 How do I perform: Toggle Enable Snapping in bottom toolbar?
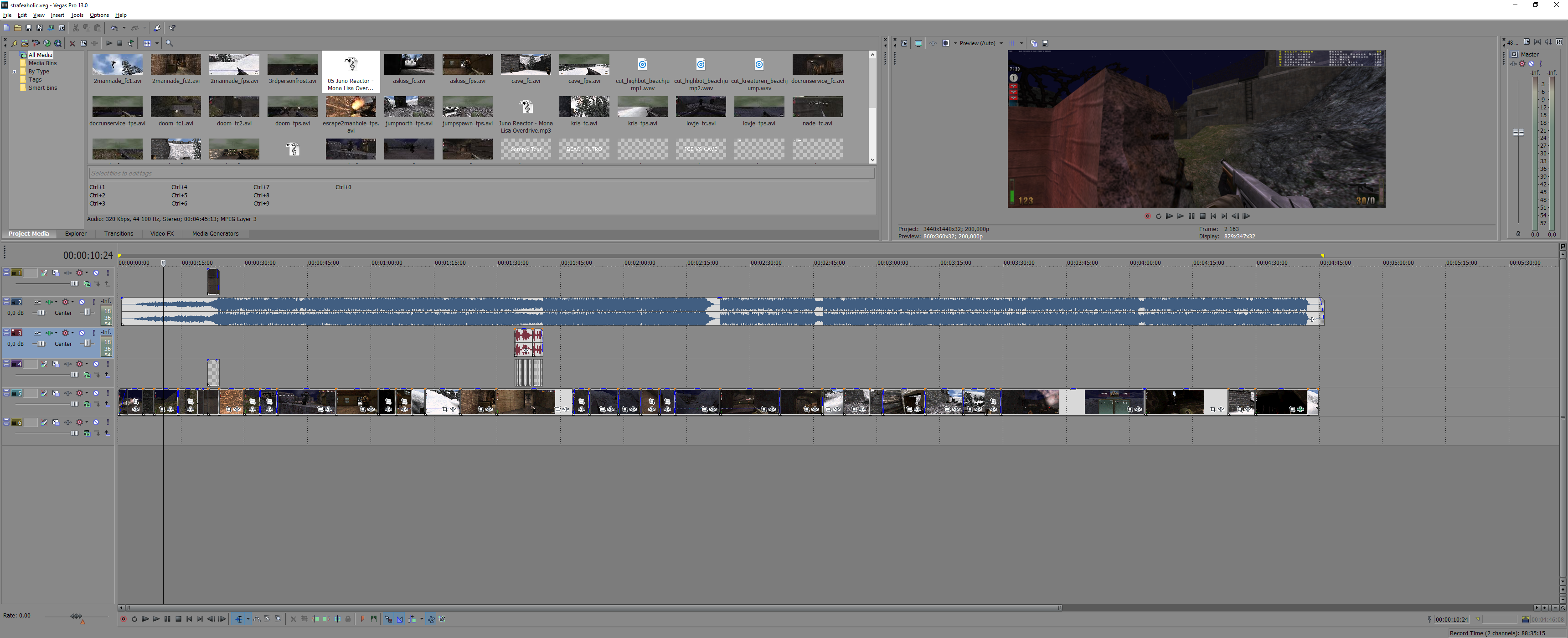click(x=388, y=619)
